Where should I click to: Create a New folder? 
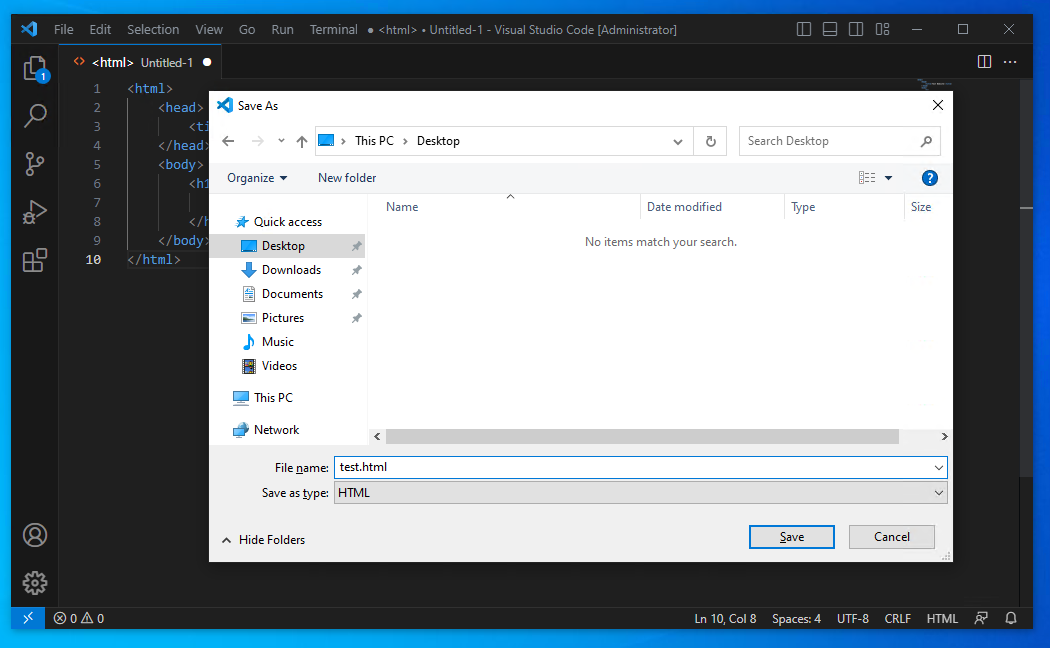[347, 178]
